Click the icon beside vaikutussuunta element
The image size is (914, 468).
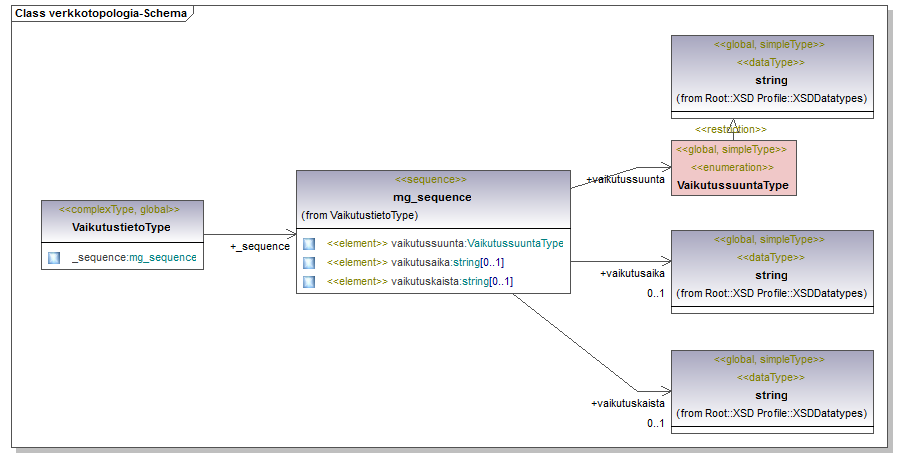[309, 243]
